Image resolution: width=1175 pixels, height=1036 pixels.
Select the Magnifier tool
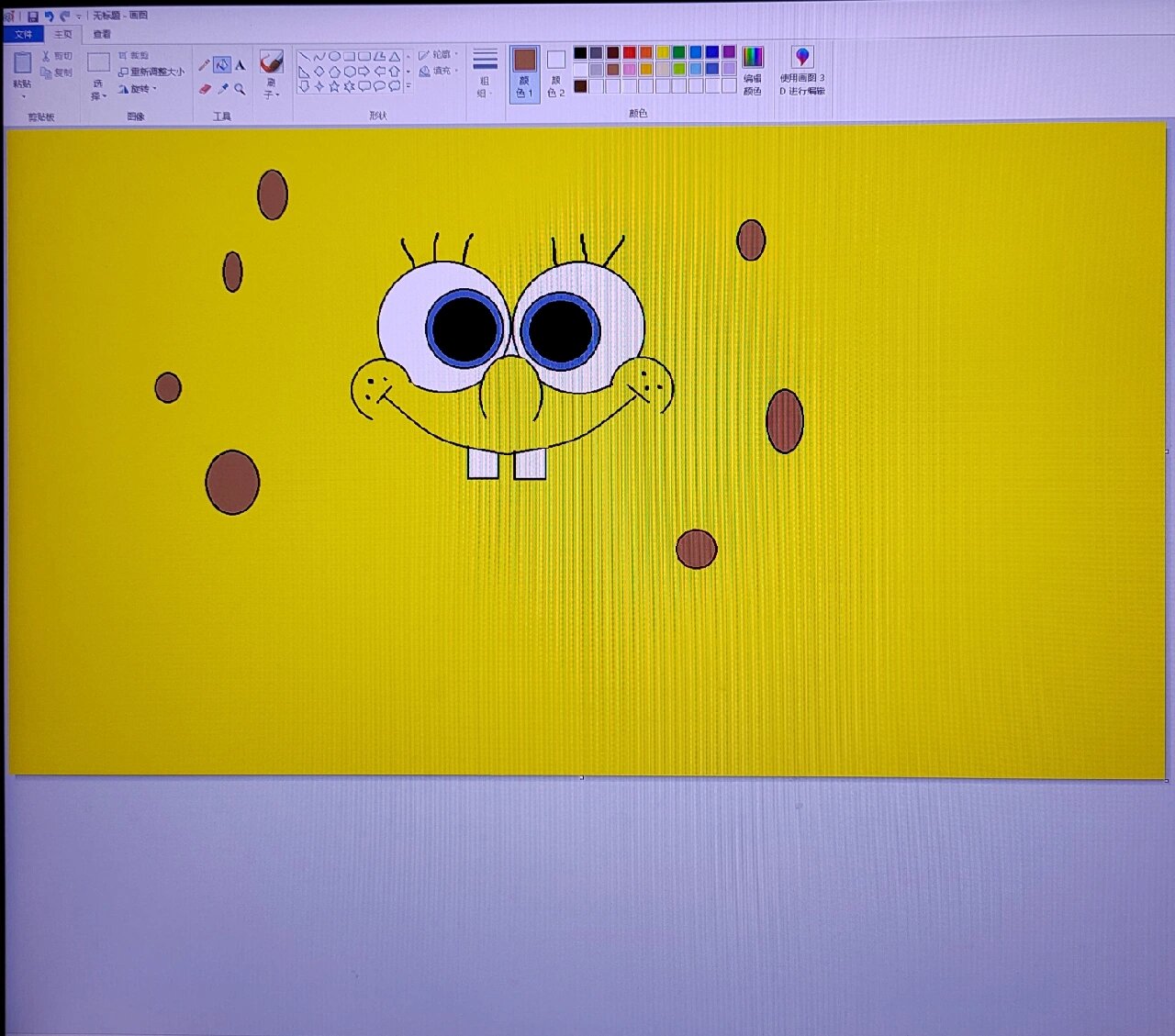tap(241, 89)
